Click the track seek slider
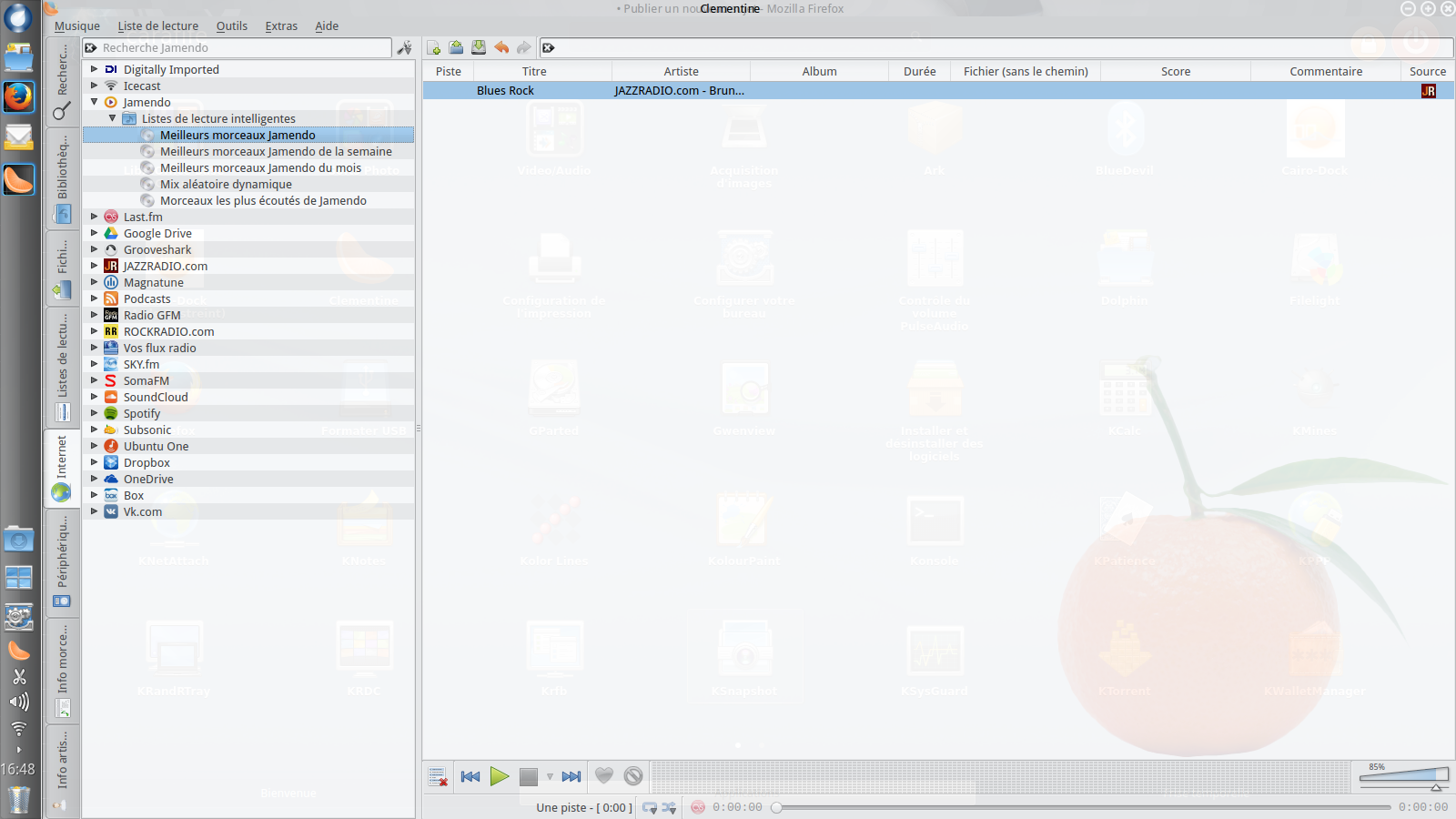This screenshot has height=819, width=1456. pyautogui.click(x=1082, y=807)
